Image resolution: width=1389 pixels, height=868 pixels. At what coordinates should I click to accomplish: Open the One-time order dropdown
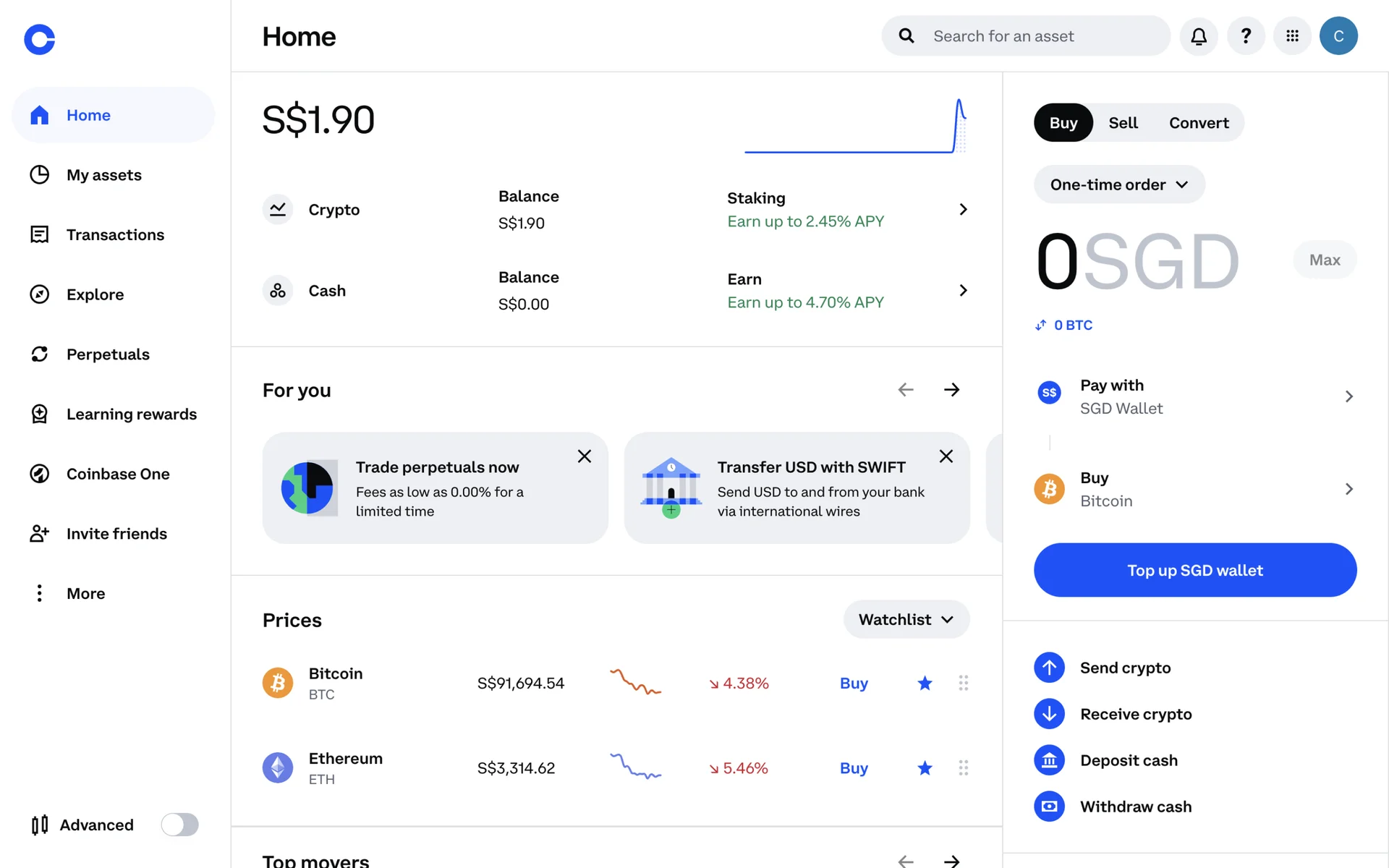coord(1118,184)
